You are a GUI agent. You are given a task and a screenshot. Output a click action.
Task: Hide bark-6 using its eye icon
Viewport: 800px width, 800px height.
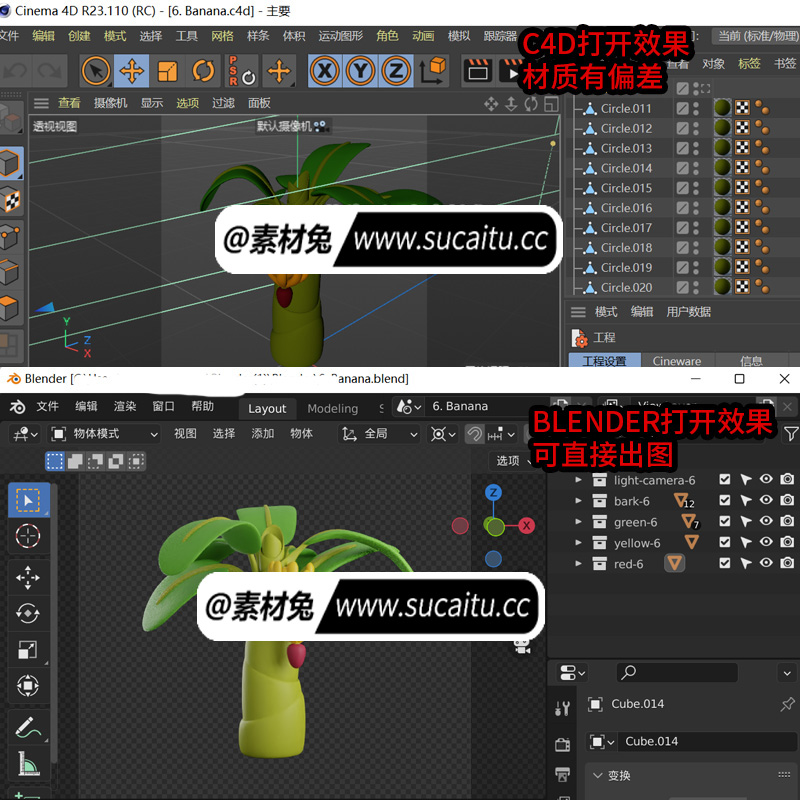pos(766,501)
